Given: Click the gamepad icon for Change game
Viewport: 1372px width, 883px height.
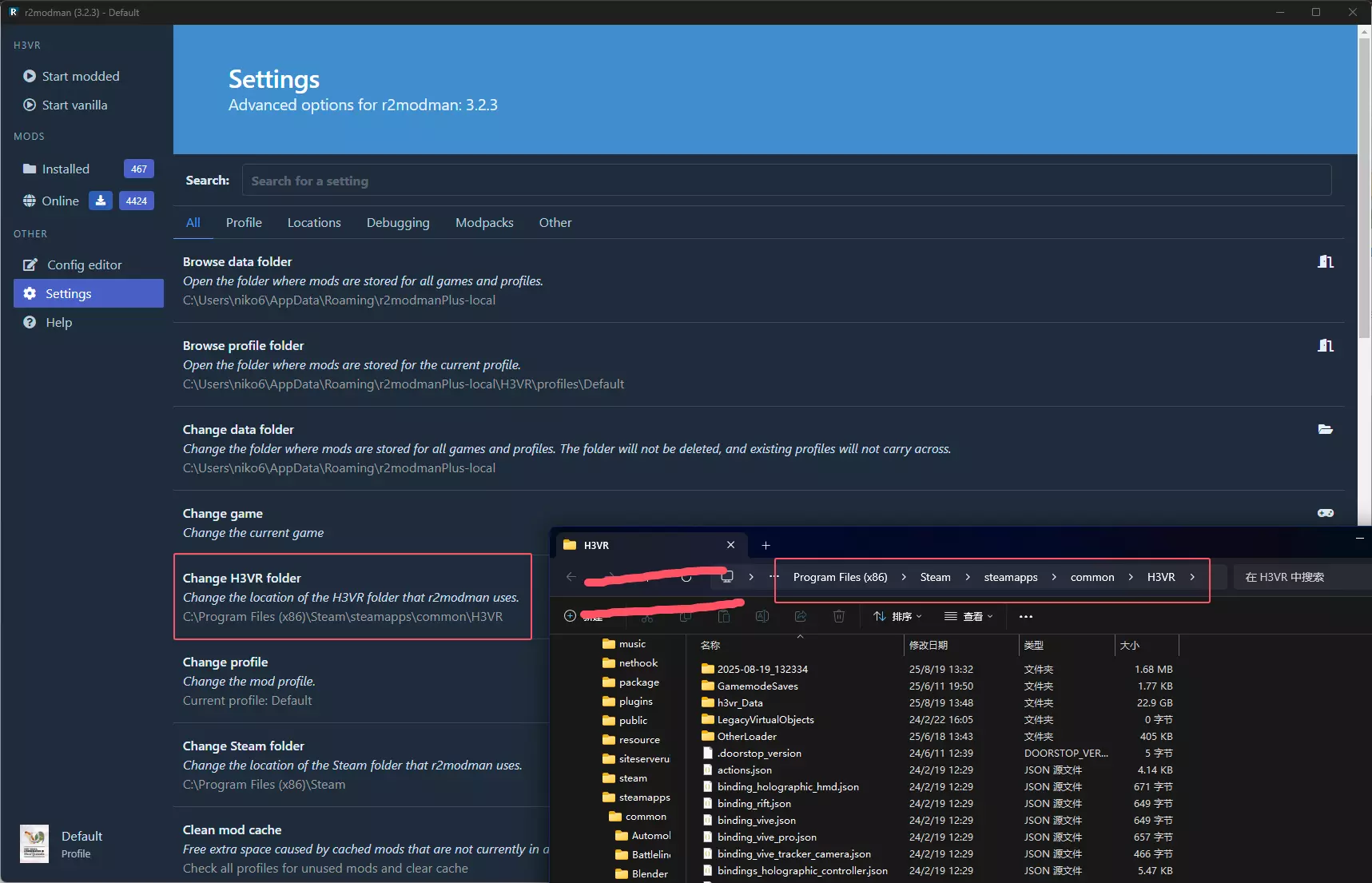Looking at the screenshot, I should click(1326, 513).
